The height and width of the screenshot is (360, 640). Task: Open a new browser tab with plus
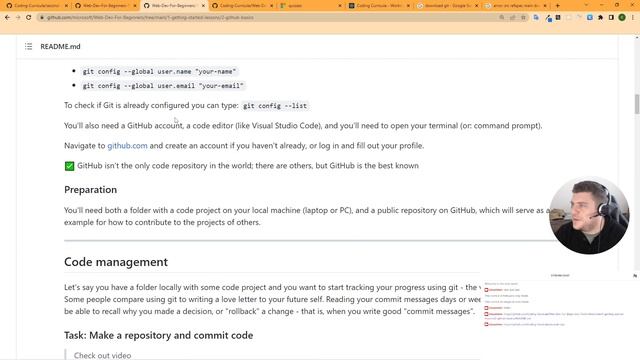pyautogui.click(x=558, y=6)
